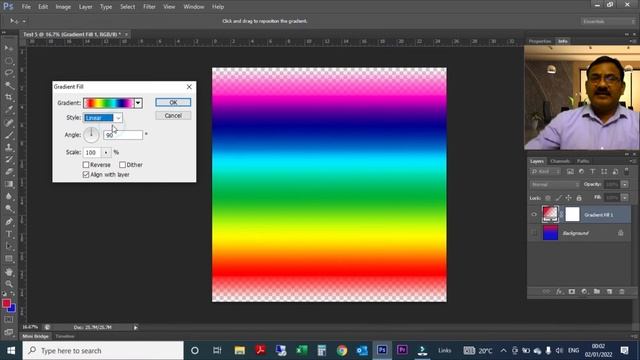
Task: Toggle lock image pixels brush icon
Action: pyautogui.click(x=558, y=198)
